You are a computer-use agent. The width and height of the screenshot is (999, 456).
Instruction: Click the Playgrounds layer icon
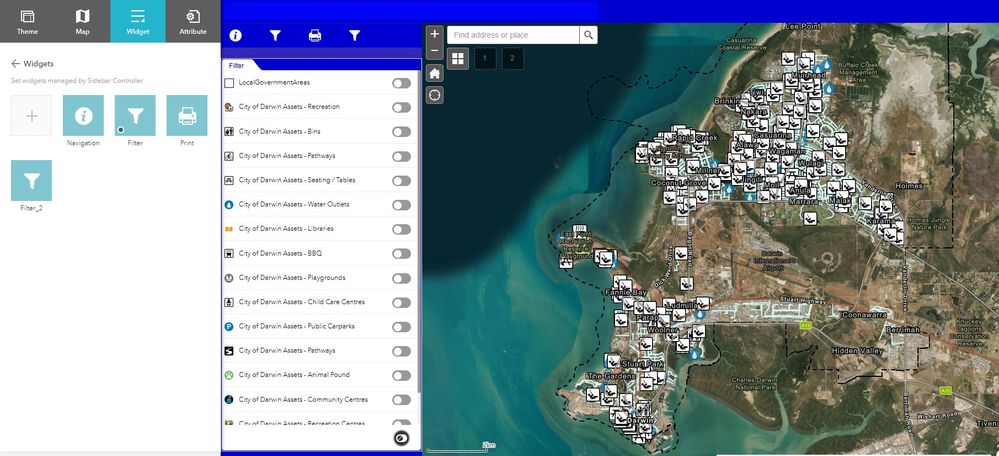click(229, 278)
